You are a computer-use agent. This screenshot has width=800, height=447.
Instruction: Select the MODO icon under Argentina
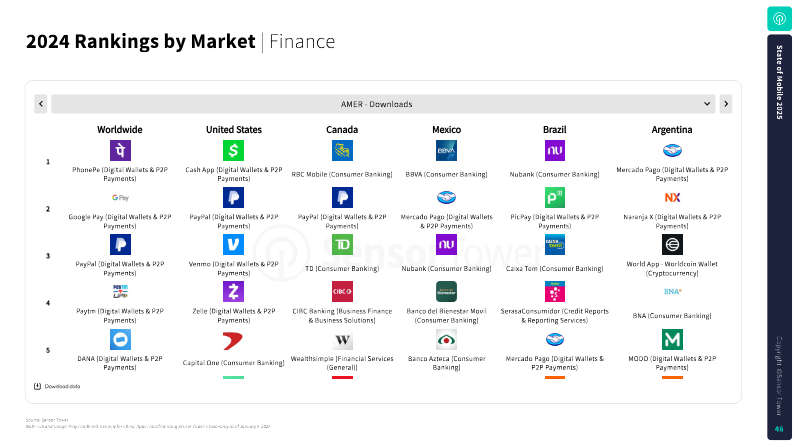[x=672, y=339]
